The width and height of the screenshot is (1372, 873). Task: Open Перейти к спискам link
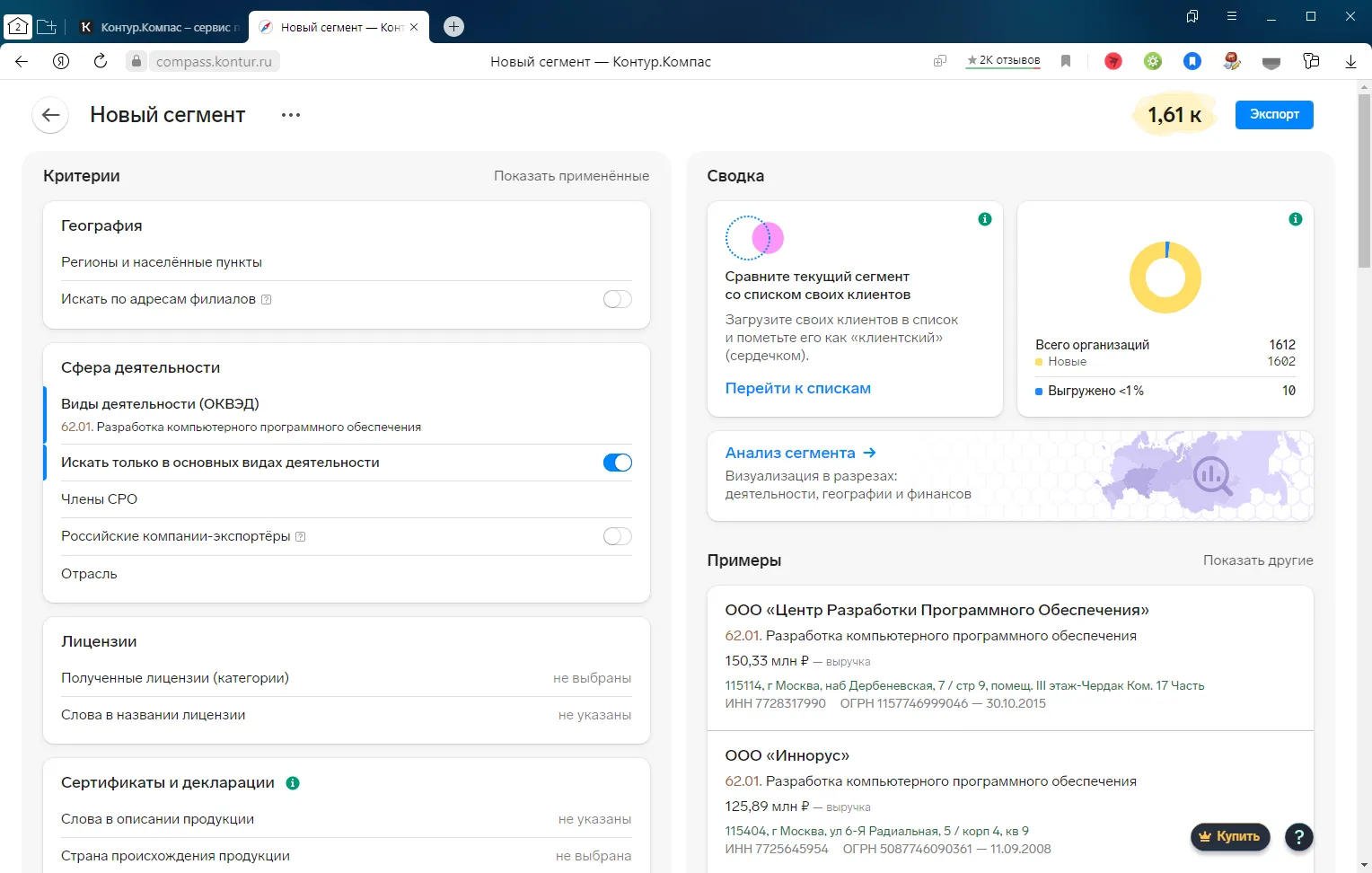(797, 388)
